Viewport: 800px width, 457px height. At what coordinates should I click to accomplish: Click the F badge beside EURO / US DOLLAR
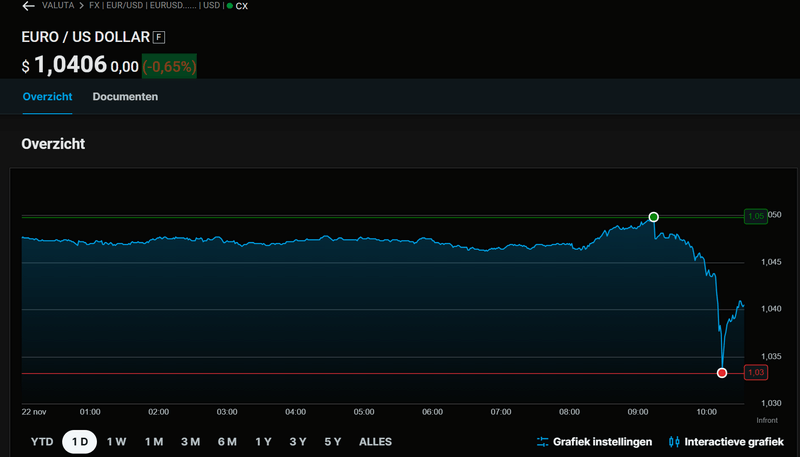[159, 37]
